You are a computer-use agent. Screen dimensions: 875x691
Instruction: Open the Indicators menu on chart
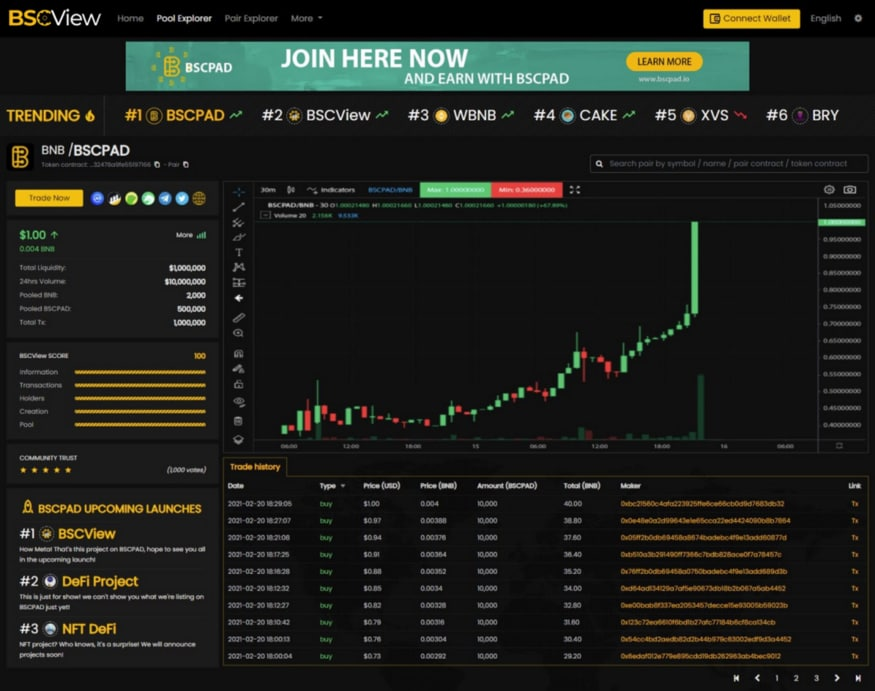pos(331,190)
